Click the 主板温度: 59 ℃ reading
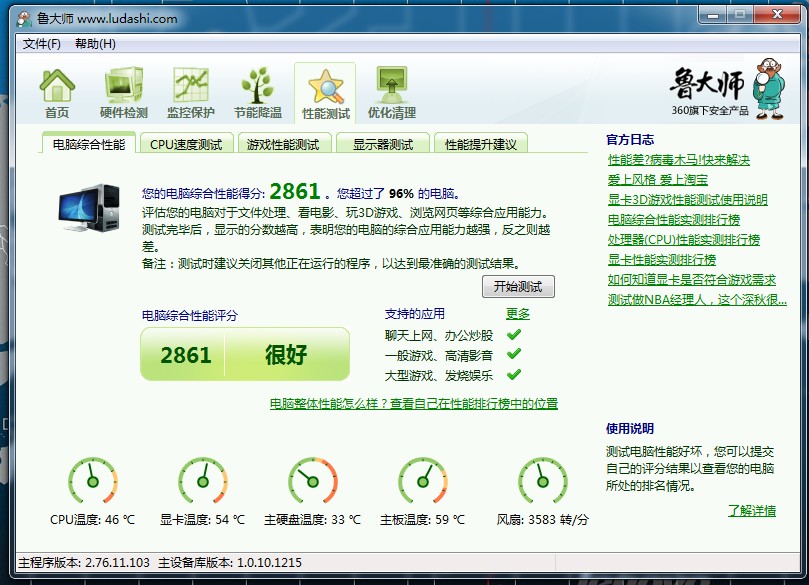 pyautogui.click(x=423, y=519)
